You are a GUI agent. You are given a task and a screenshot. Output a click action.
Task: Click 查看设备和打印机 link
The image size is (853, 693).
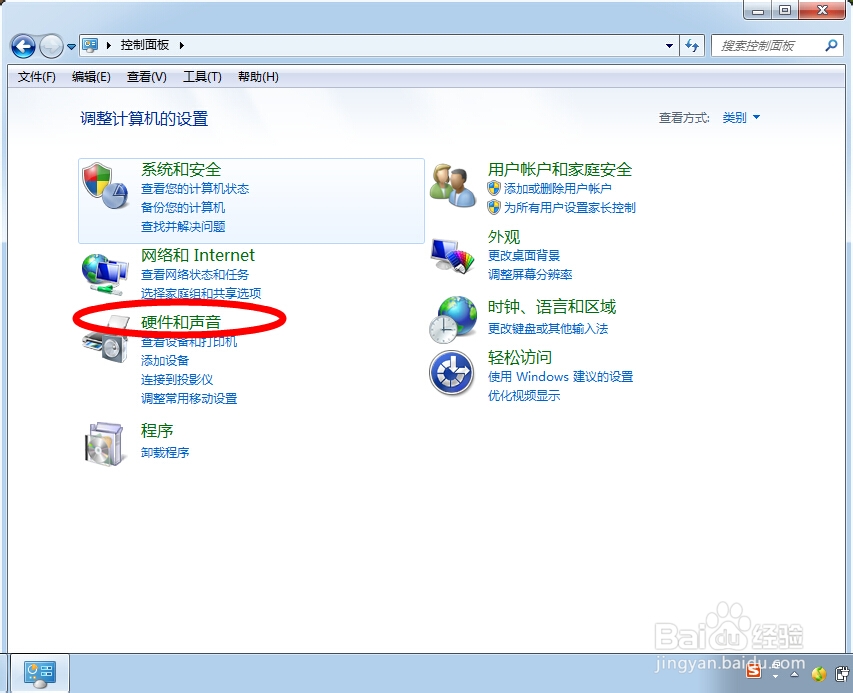(189, 342)
